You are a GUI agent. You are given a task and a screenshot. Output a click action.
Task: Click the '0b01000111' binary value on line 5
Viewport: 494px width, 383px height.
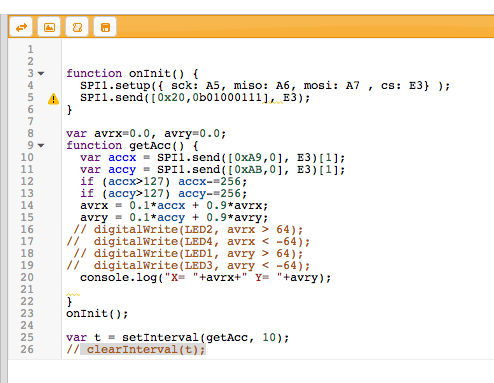pos(228,98)
